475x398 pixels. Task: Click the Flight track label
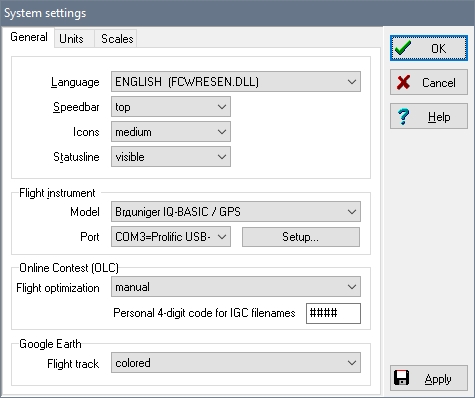pos(73,363)
